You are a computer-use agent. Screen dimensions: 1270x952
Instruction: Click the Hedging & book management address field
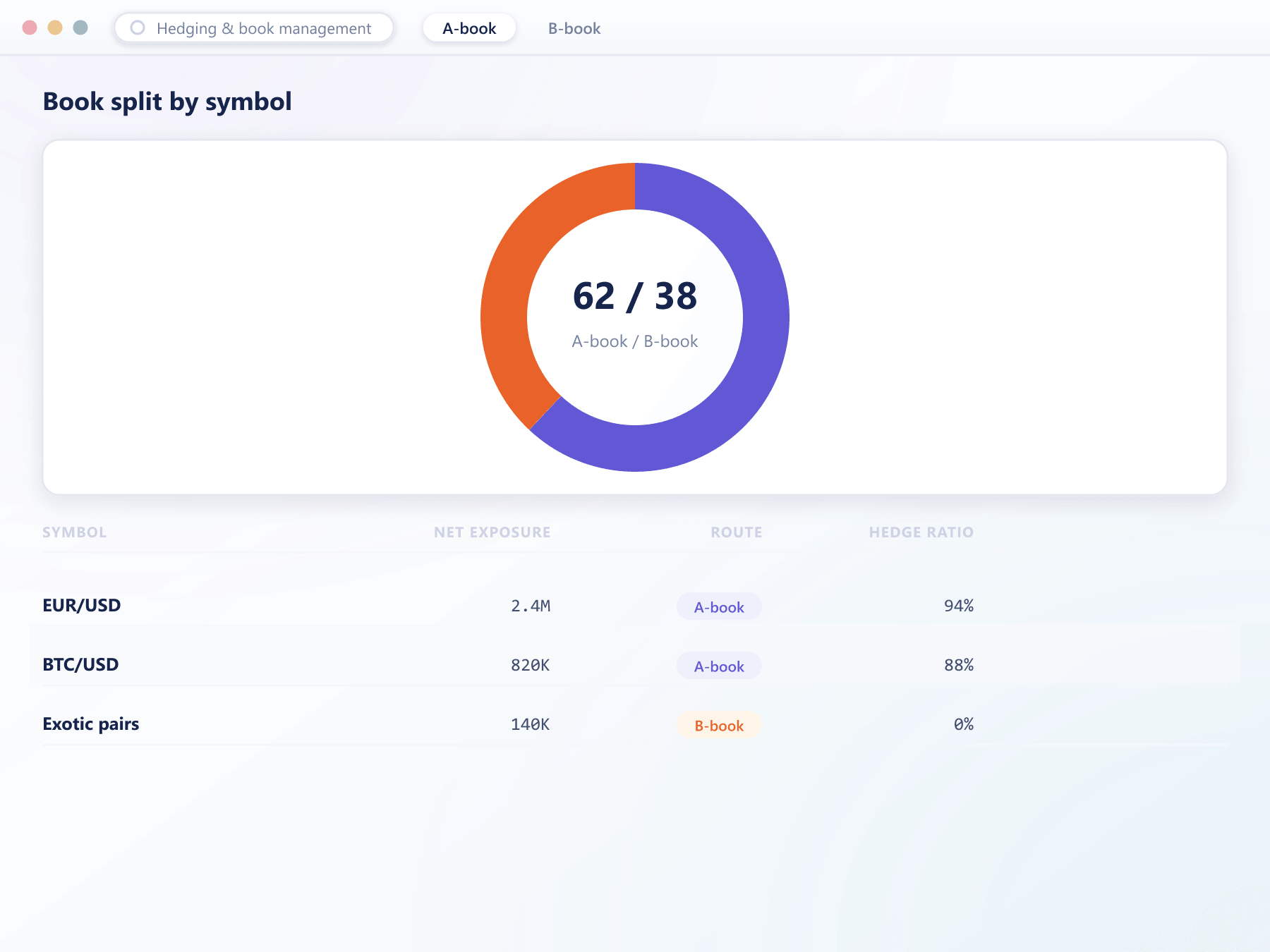254,28
